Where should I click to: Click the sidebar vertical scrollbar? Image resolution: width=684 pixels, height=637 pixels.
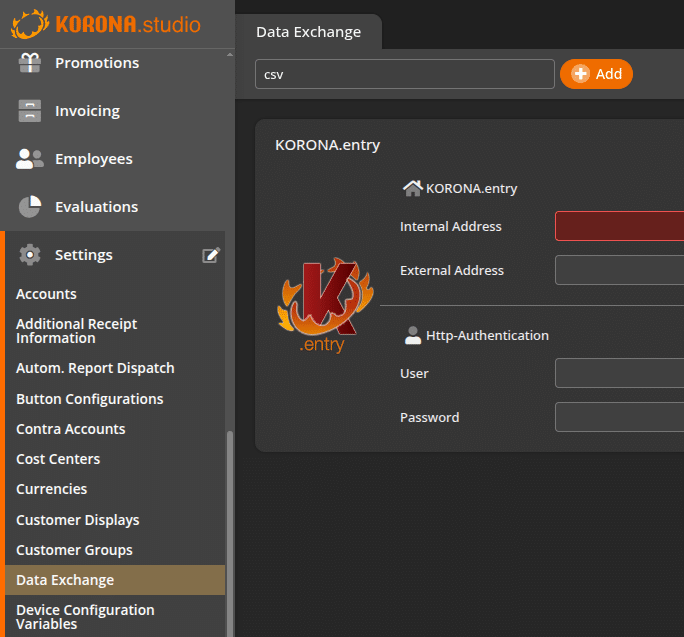(230, 530)
